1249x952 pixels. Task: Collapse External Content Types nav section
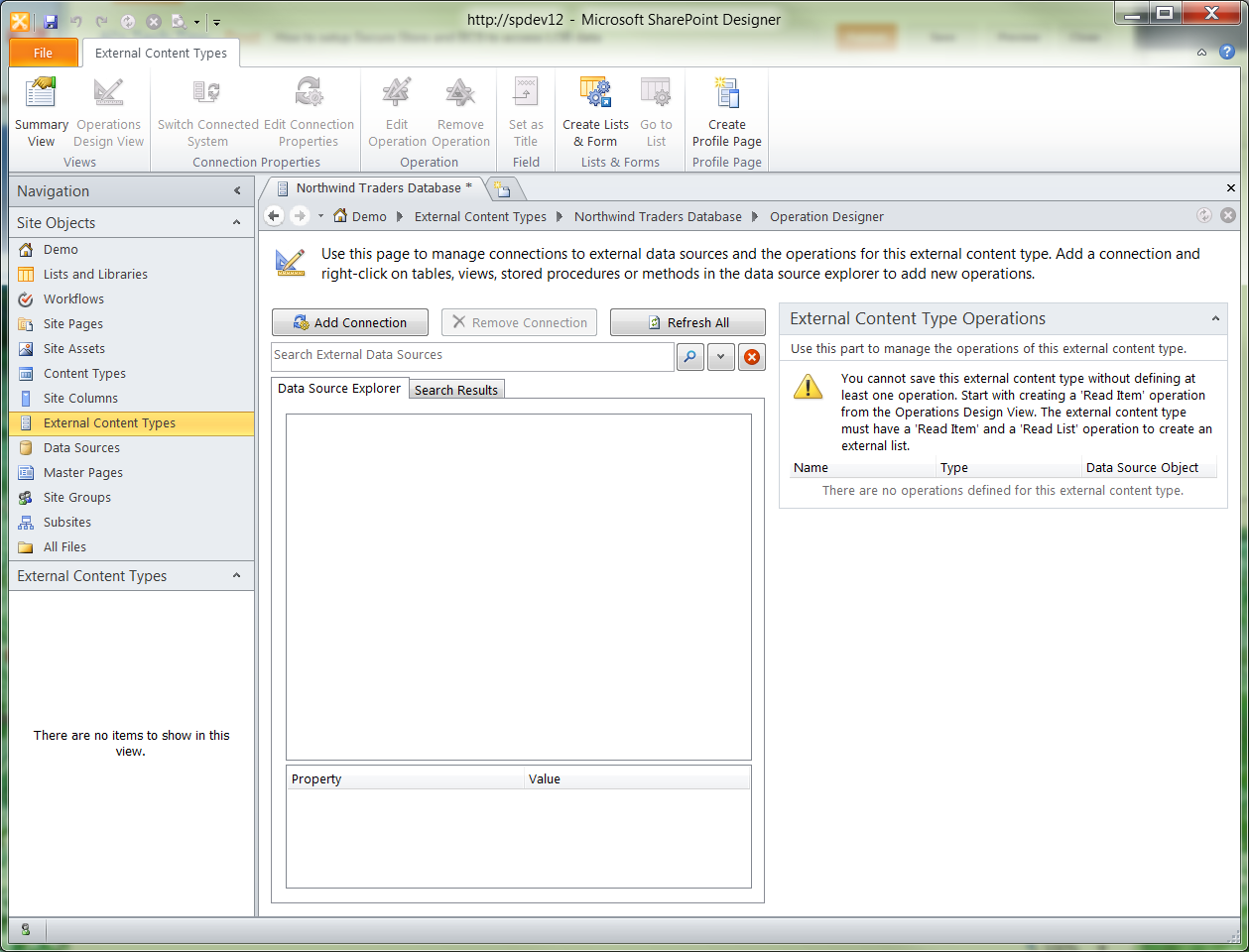pyautogui.click(x=236, y=575)
